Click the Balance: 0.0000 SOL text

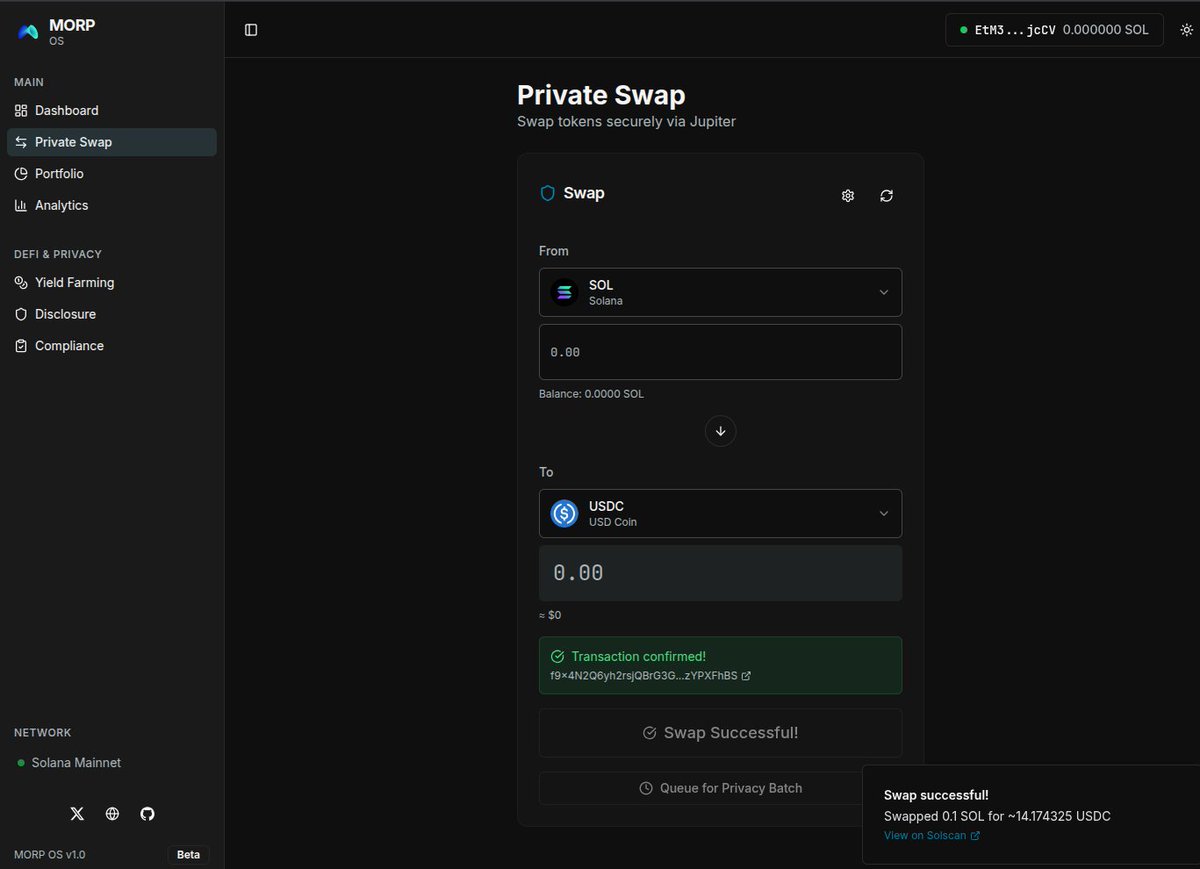(591, 394)
